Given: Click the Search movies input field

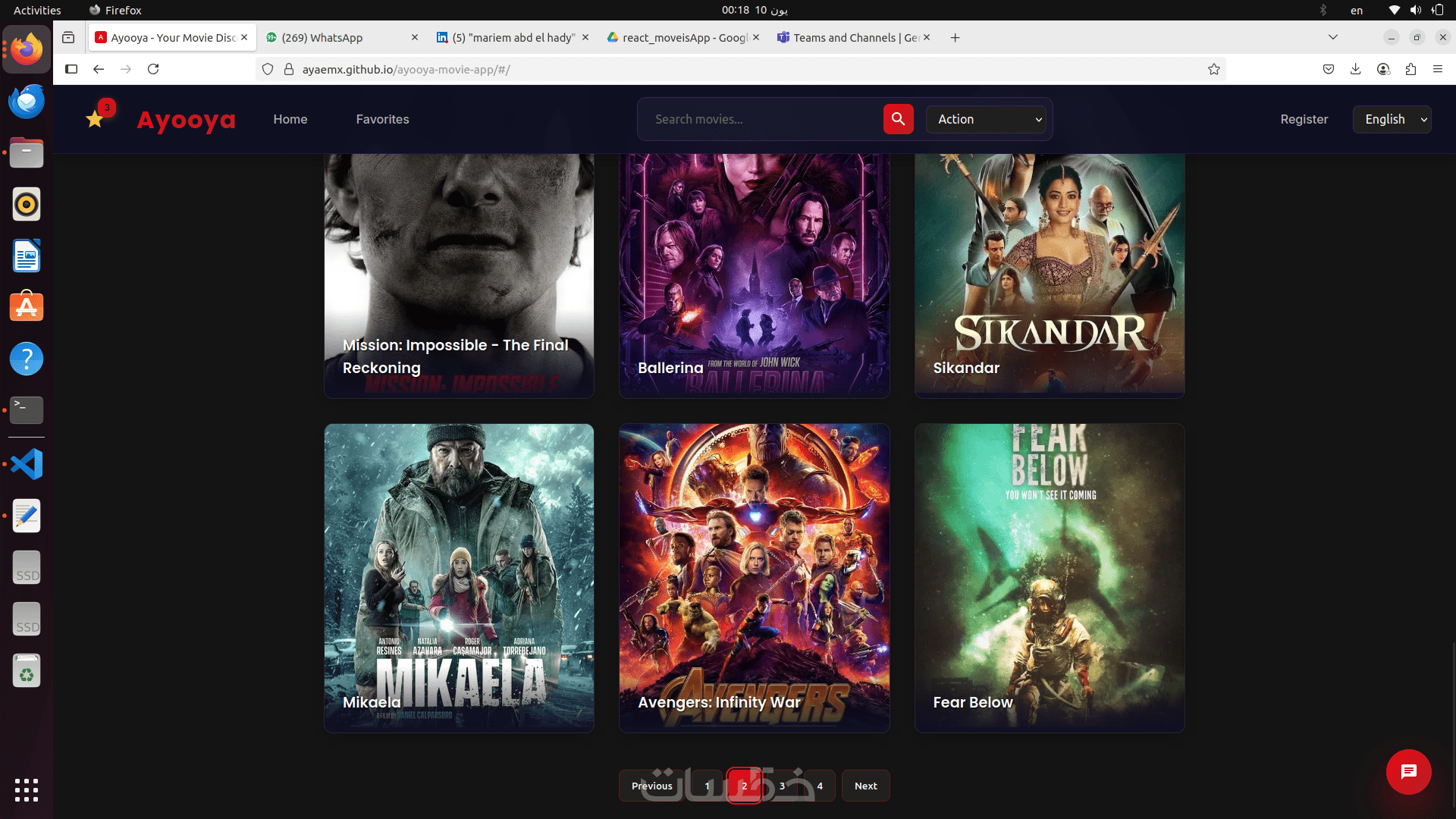Looking at the screenshot, I should point(758,119).
